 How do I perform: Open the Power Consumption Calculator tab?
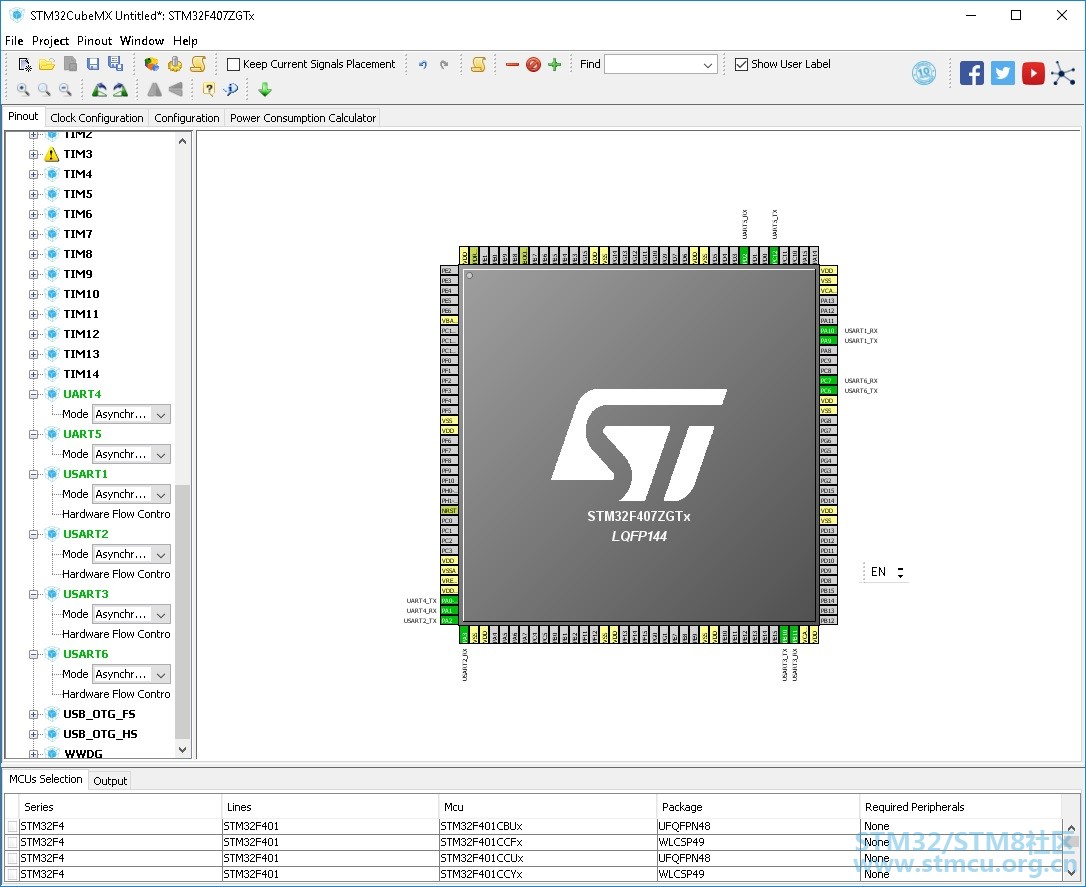pos(303,118)
